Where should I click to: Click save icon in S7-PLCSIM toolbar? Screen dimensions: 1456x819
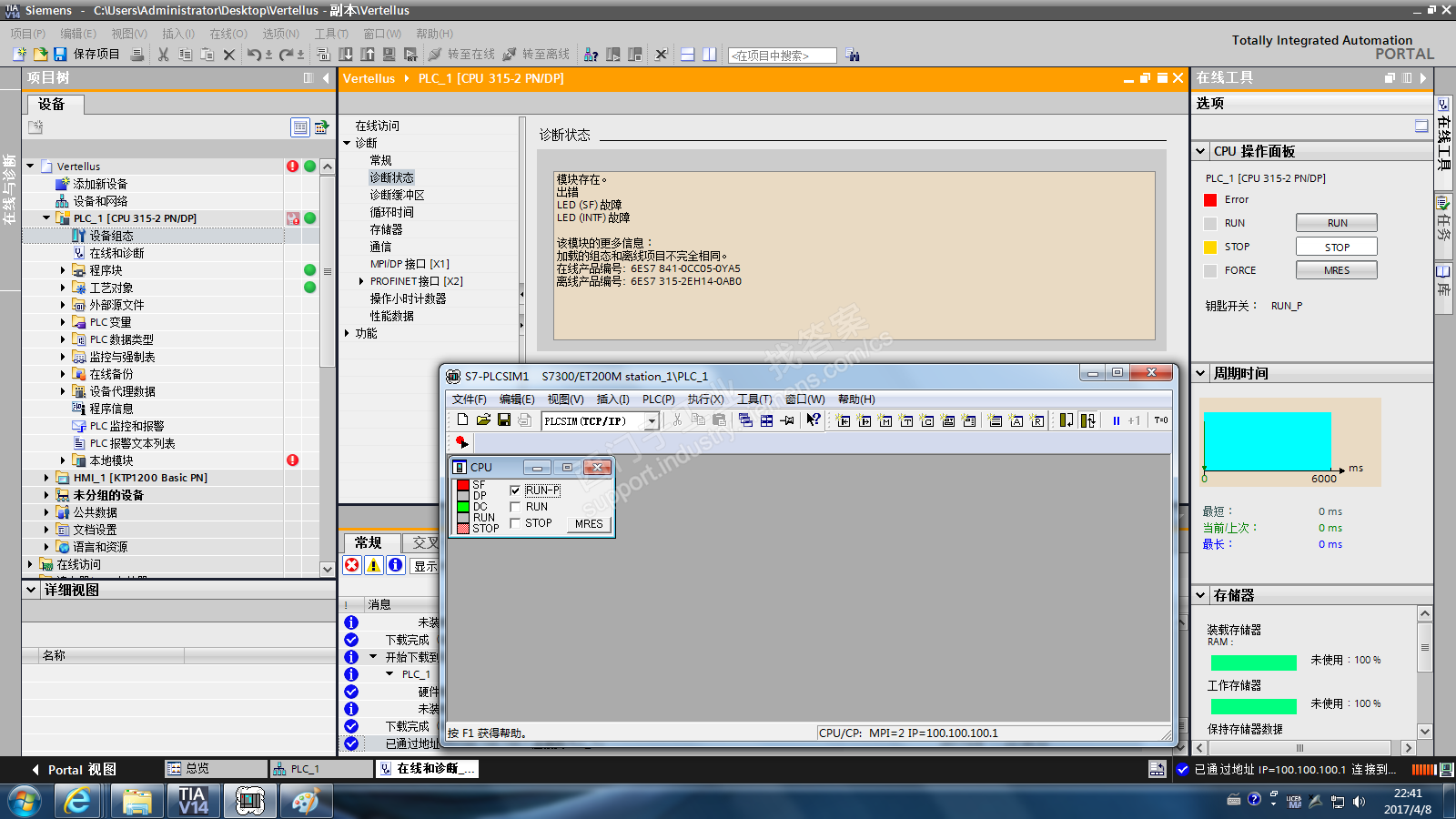click(503, 420)
